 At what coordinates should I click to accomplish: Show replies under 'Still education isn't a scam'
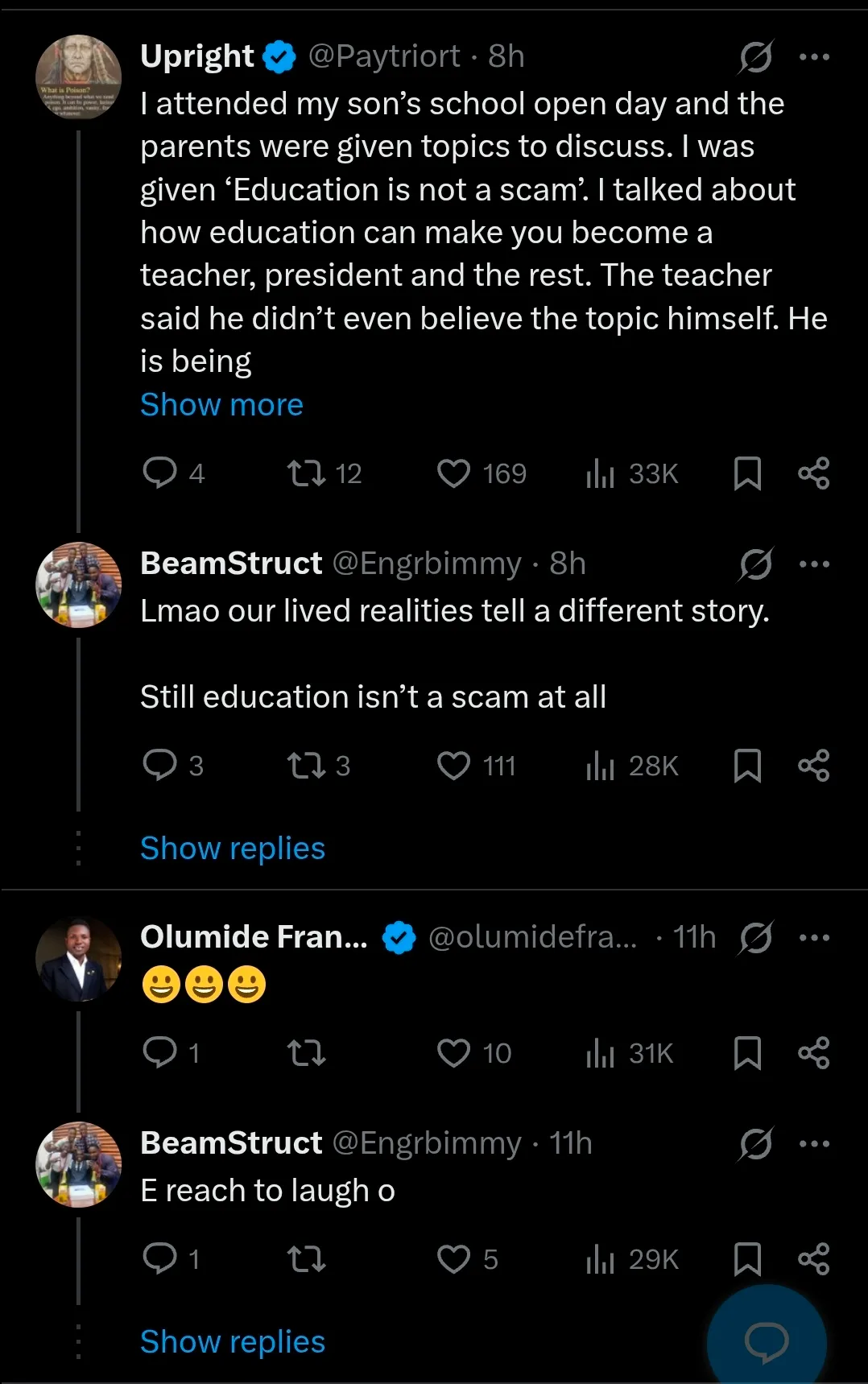[x=232, y=849]
